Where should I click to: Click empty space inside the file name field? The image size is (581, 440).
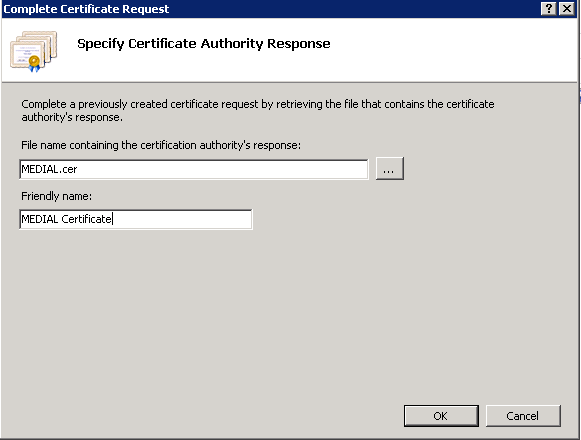click(222, 169)
